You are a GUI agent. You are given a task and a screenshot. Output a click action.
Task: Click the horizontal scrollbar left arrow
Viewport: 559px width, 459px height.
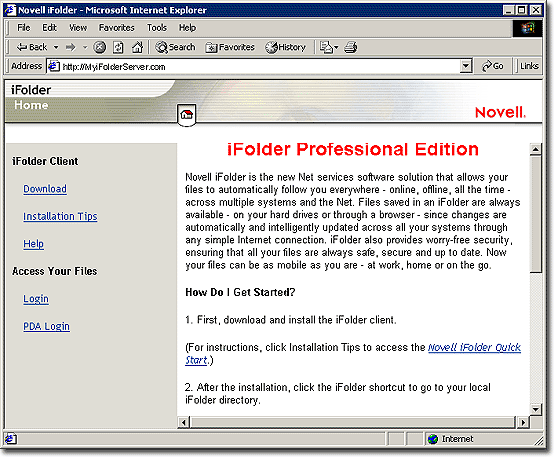[x=184, y=423]
